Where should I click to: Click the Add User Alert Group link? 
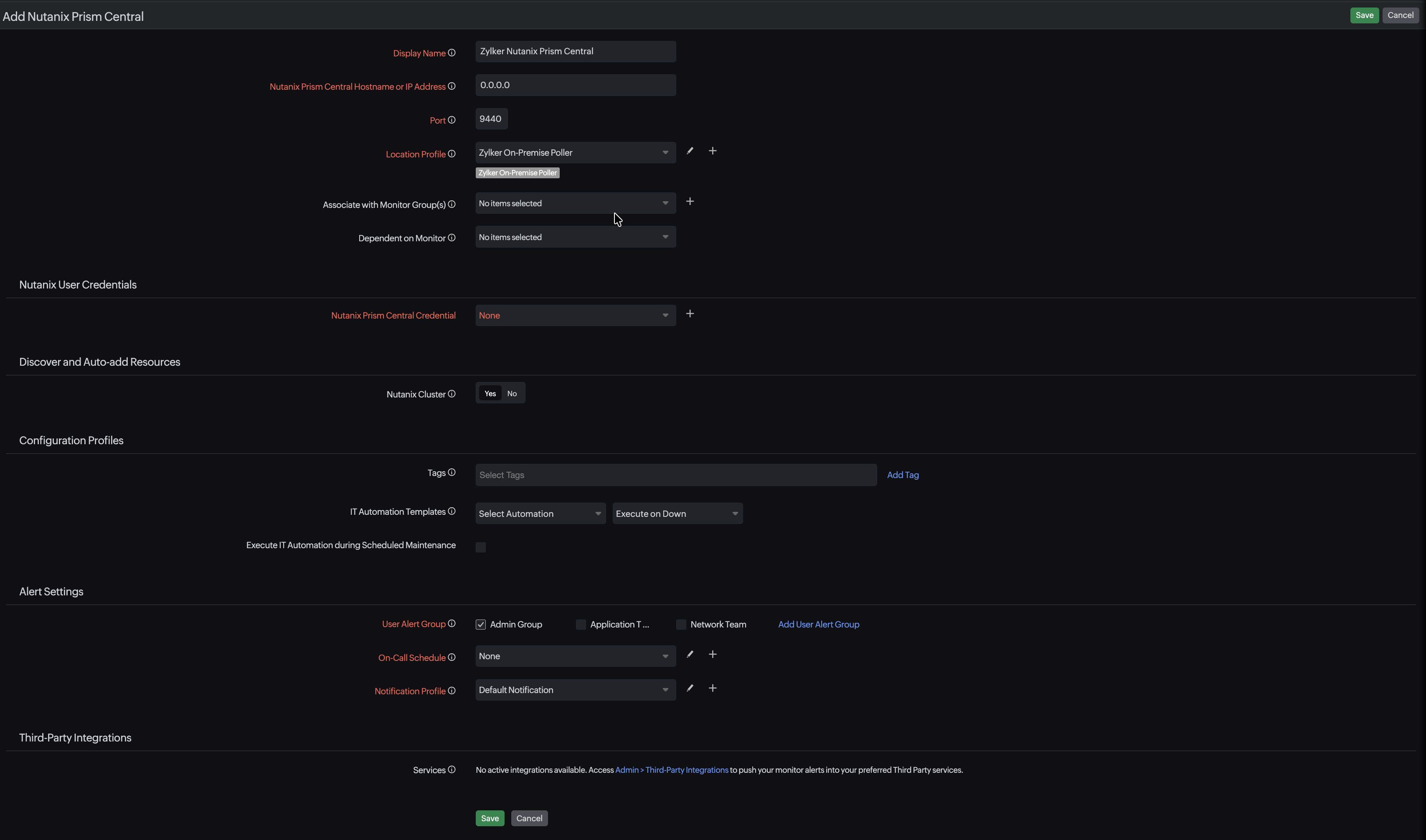pyautogui.click(x=818, y=624)
